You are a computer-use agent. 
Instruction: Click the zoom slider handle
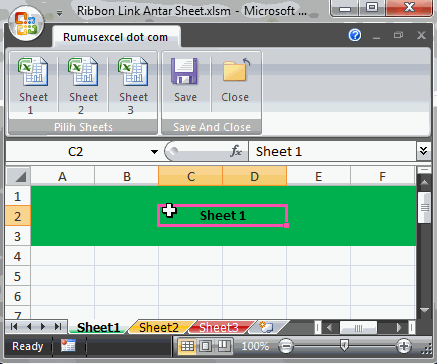click(x=344, y=346)
